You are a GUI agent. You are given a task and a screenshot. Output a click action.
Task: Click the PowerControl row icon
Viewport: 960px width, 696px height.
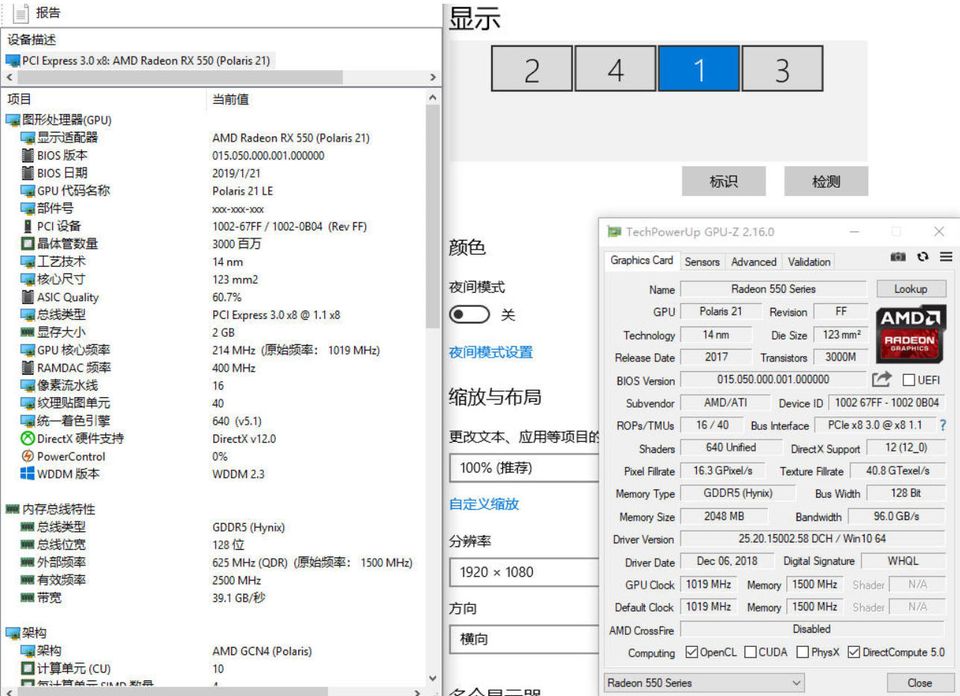pos(28,456)
